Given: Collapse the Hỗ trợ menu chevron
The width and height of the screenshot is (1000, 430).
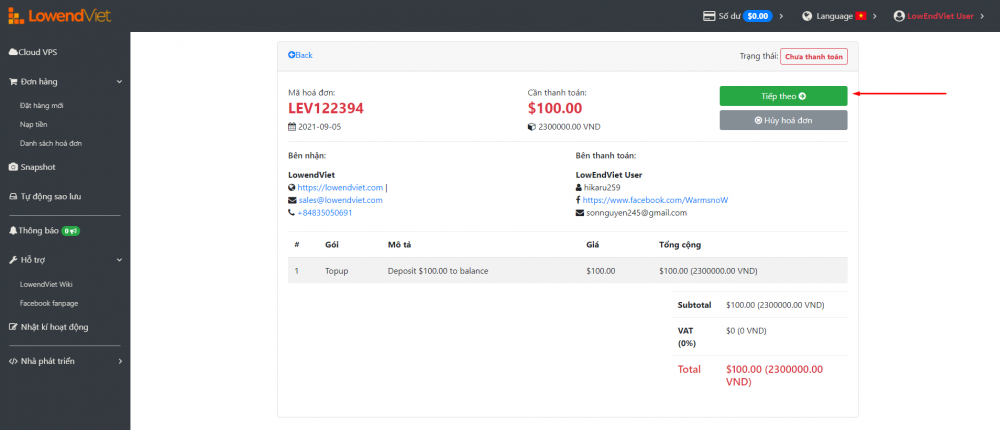Looking at the screenshot, I should pos(119,260).
